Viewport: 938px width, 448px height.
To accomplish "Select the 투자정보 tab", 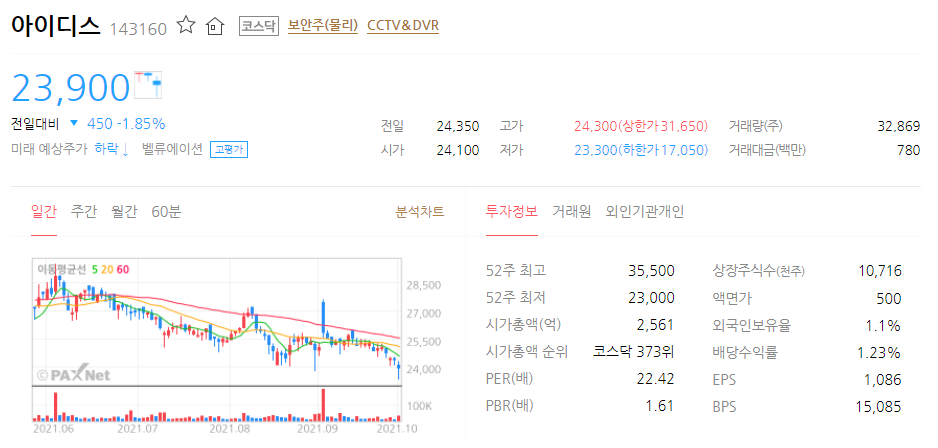I will coord(511,211).
